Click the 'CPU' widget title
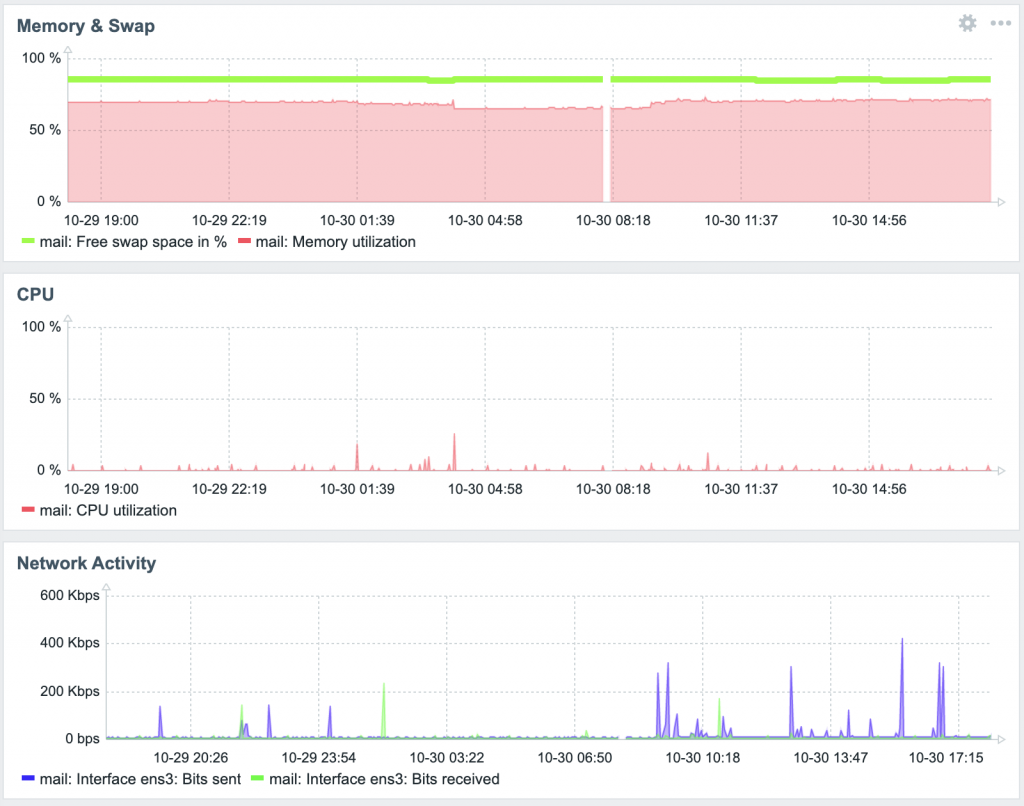 (x=35, y=295)
